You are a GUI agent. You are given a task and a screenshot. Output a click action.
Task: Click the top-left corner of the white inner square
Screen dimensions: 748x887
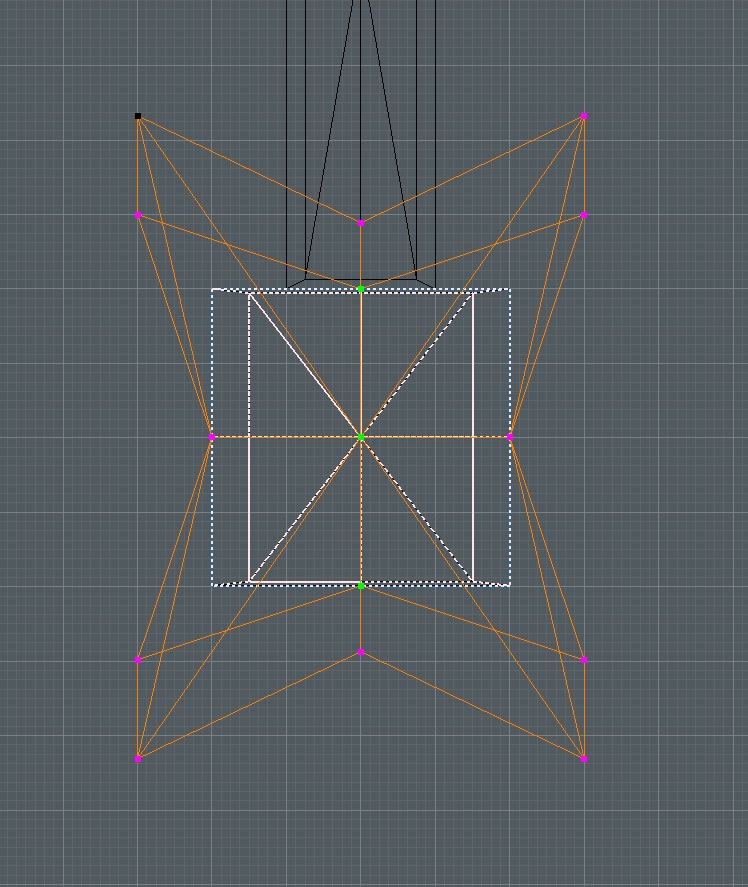coord(249,293)
